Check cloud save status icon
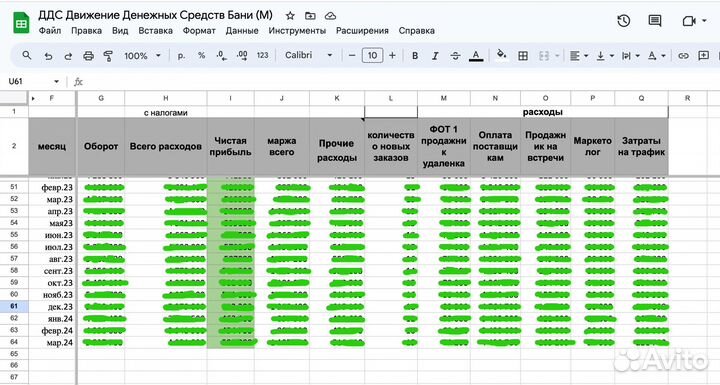This screenshot has width=720, height=385. pos(330,16)
